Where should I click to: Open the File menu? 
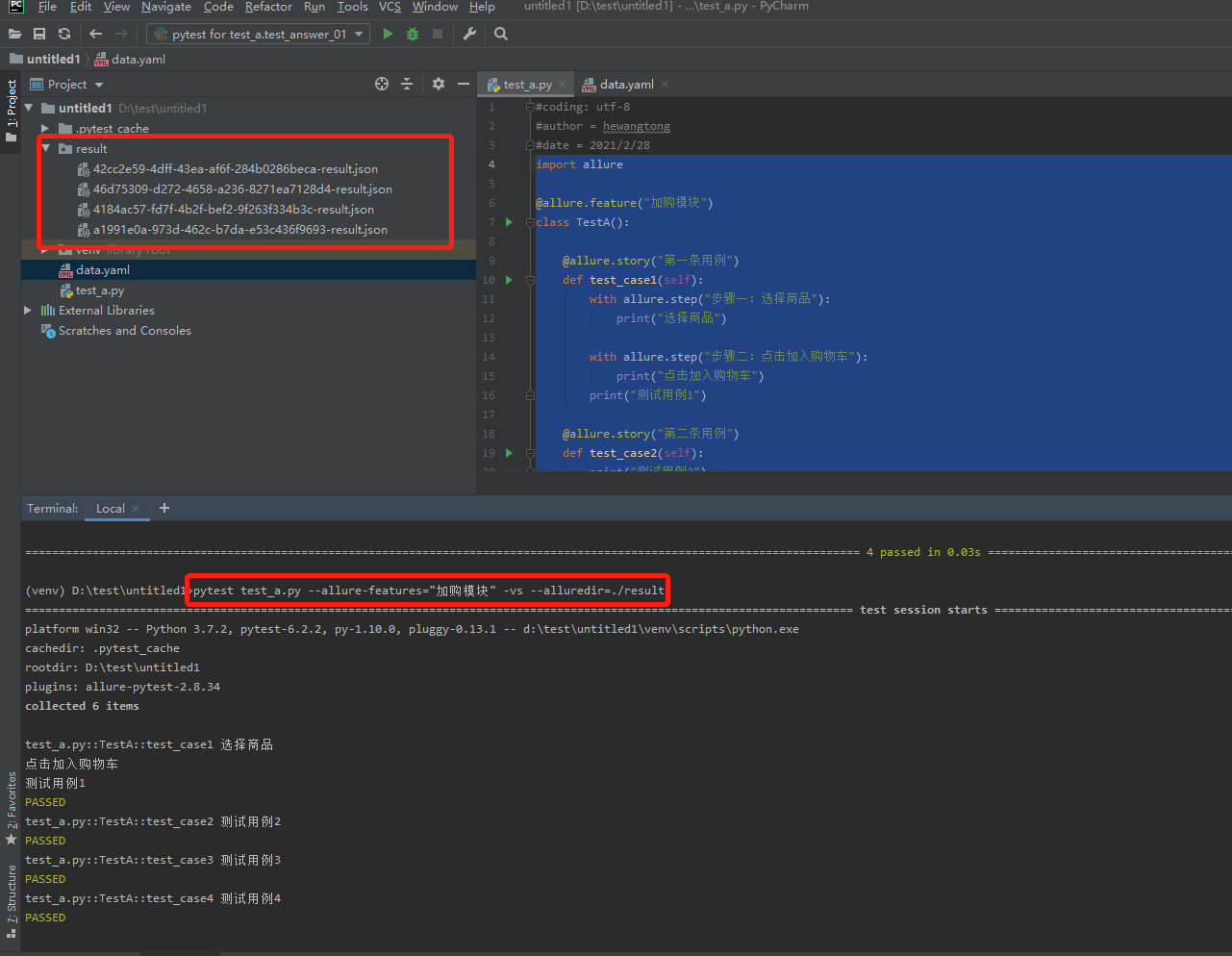click(47, 7)
